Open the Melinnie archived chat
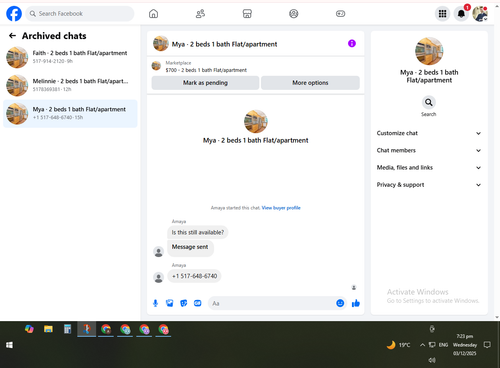 click(70, 85)
